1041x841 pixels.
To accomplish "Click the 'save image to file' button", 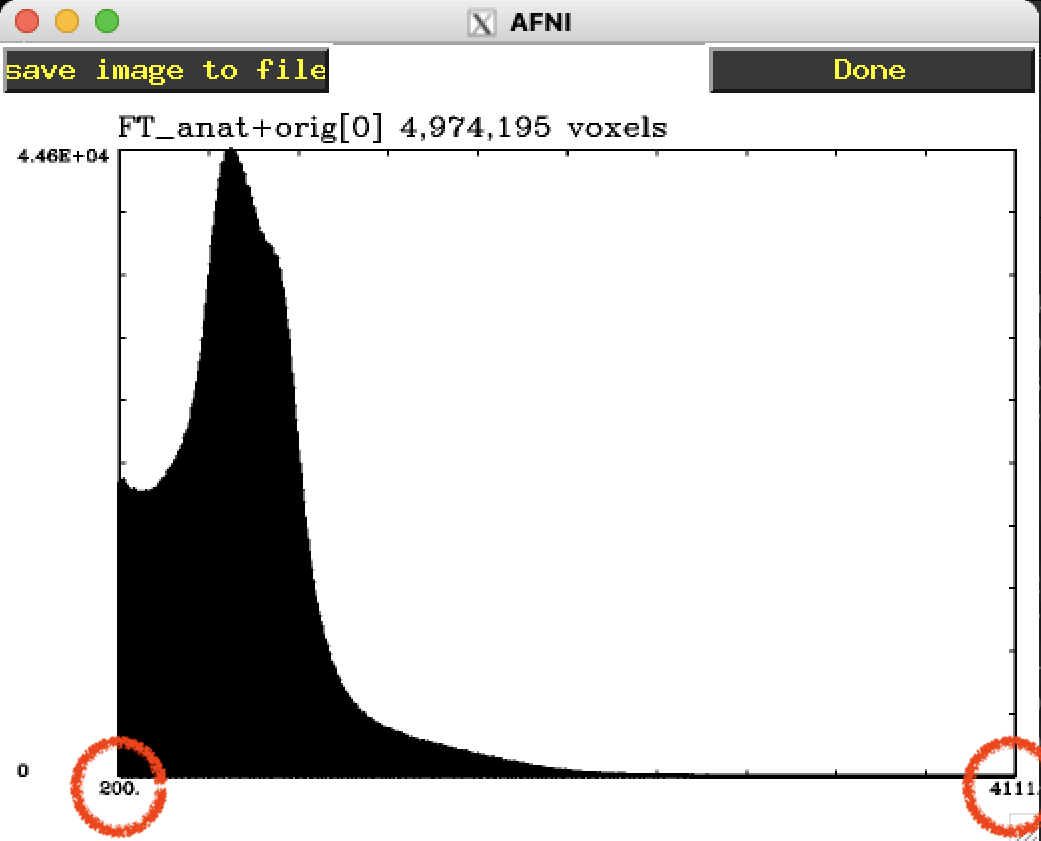I will (x=166, y=70).
